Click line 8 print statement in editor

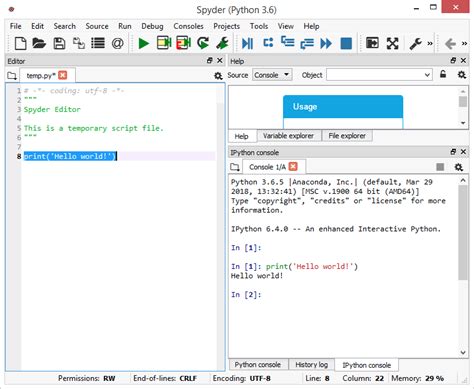[x=70, y=156]
